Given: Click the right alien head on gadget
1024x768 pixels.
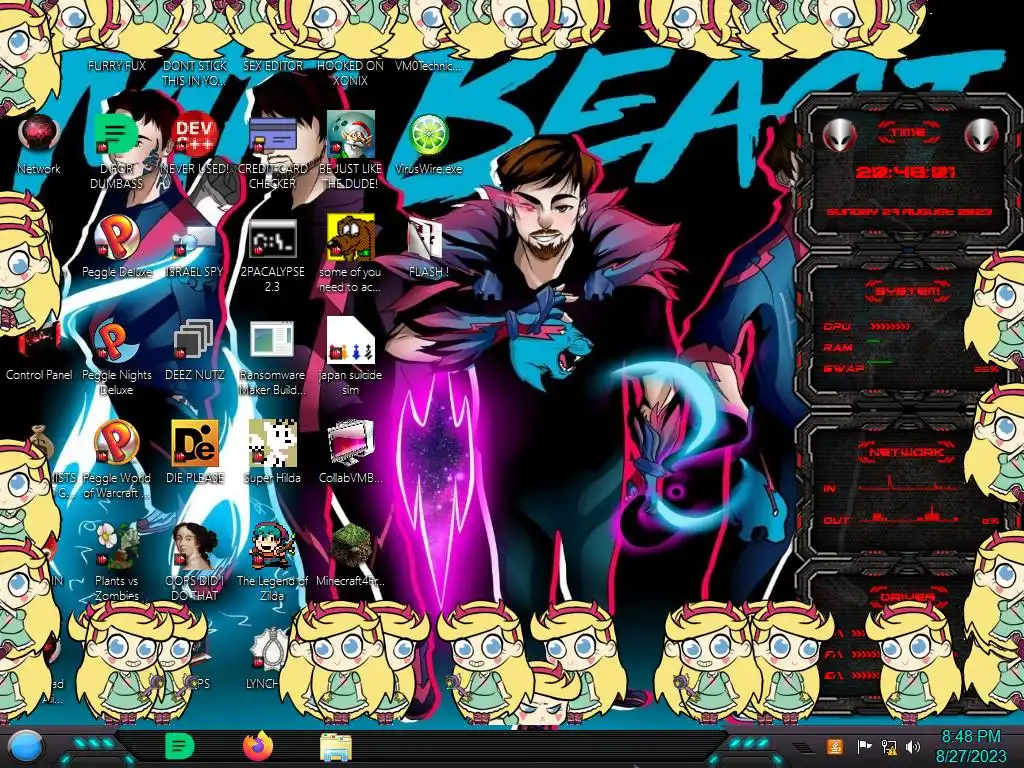Looking at the screenshot, I should pyautogui.click(x=981, y=136).
